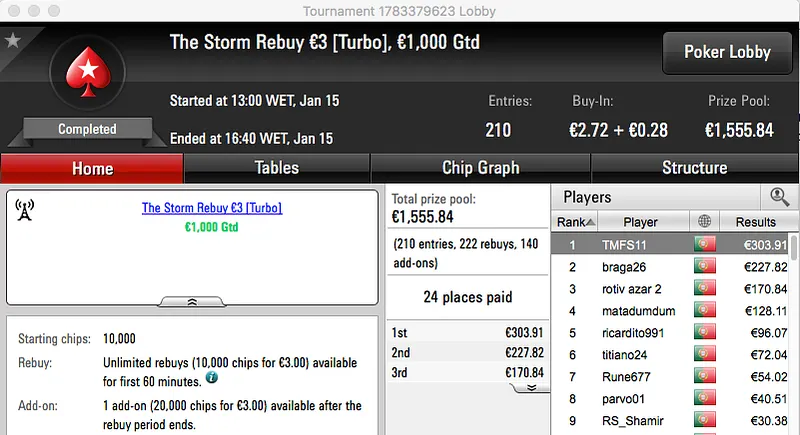Image resolution: width=800 pixels, height=435 pixels.
Task: Open The Storm Rebuy €3 [Turbo] link
Action: tap(212, 208)
